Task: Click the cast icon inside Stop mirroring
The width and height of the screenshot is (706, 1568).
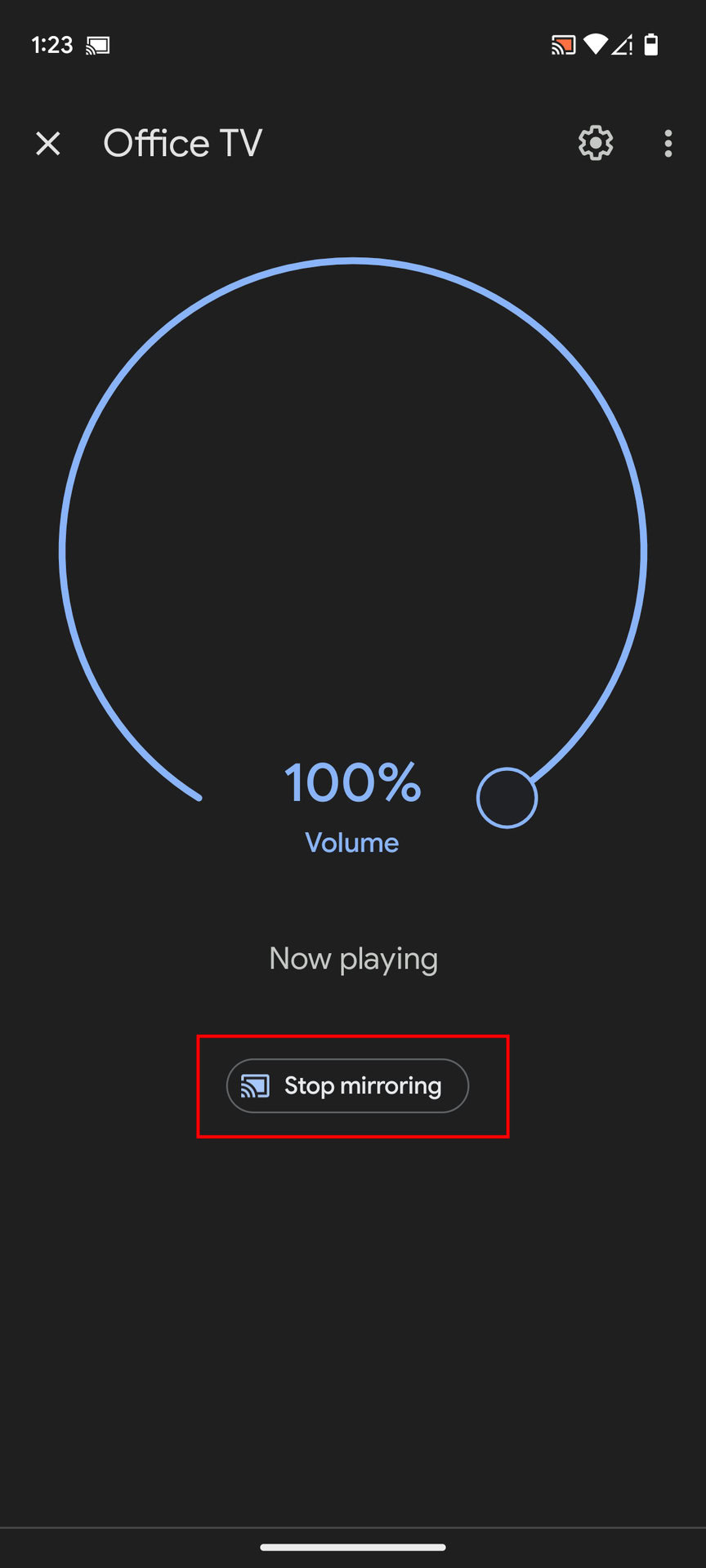Action: pos(255,1085)
